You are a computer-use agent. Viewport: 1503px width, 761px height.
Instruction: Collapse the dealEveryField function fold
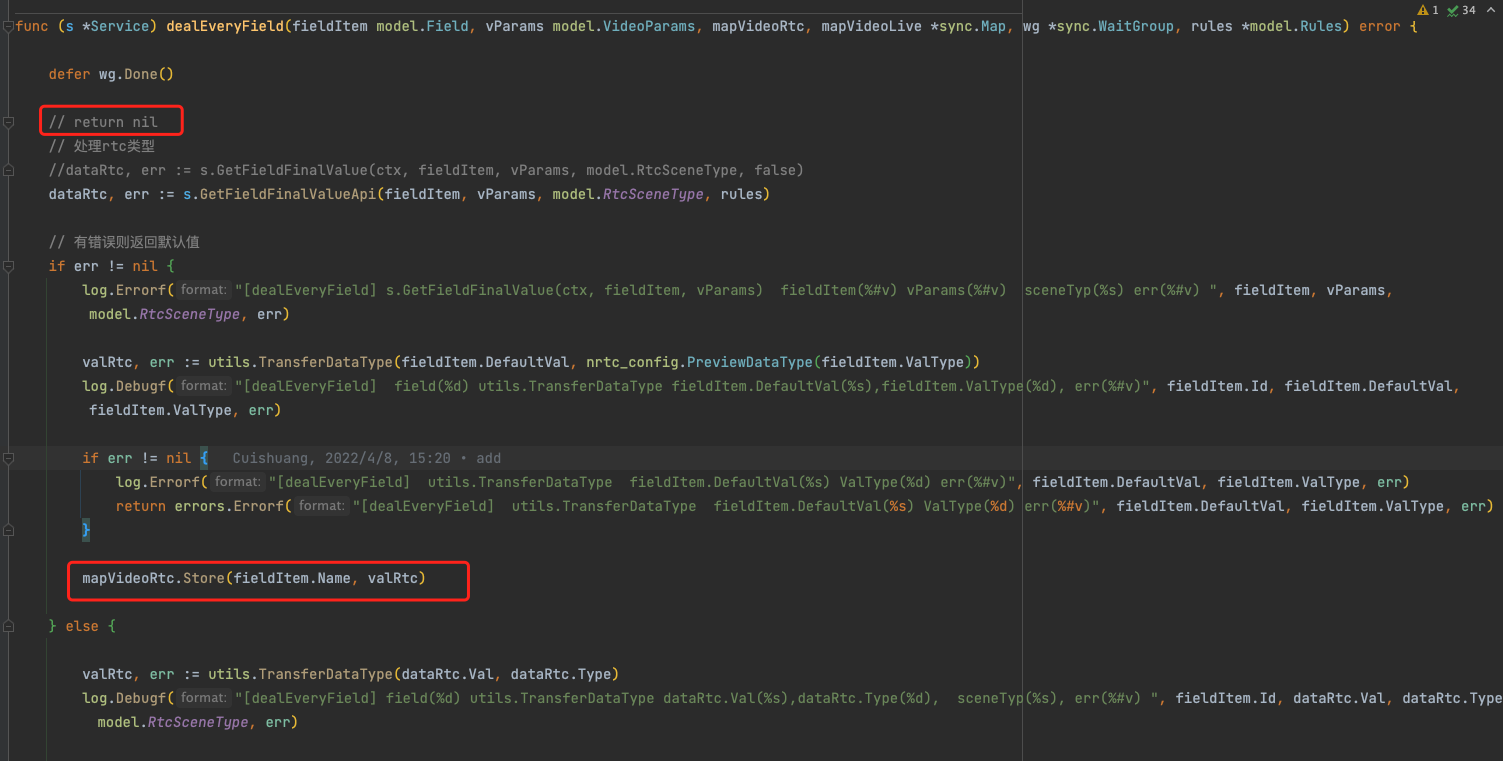[x=8, y=26]
